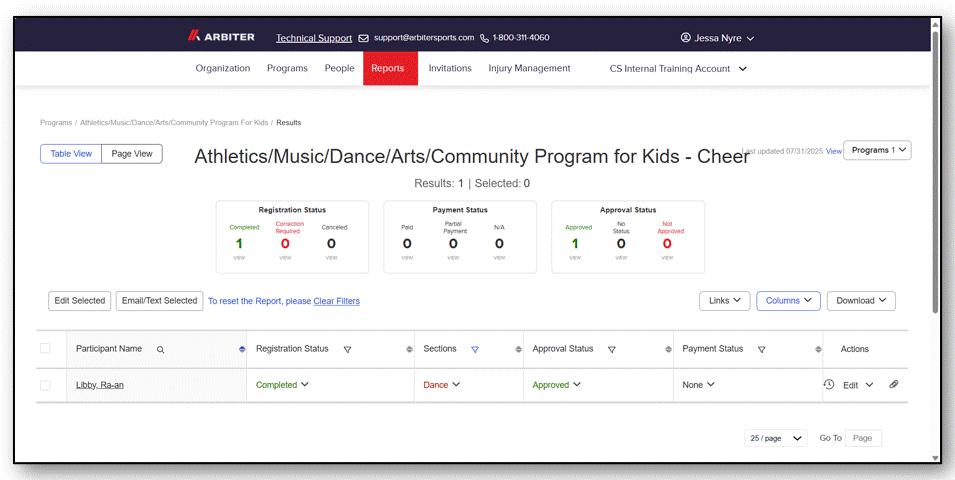Click View link next to last updated
The width and height of the screenshot is (955, 480).
pos(834,151)
